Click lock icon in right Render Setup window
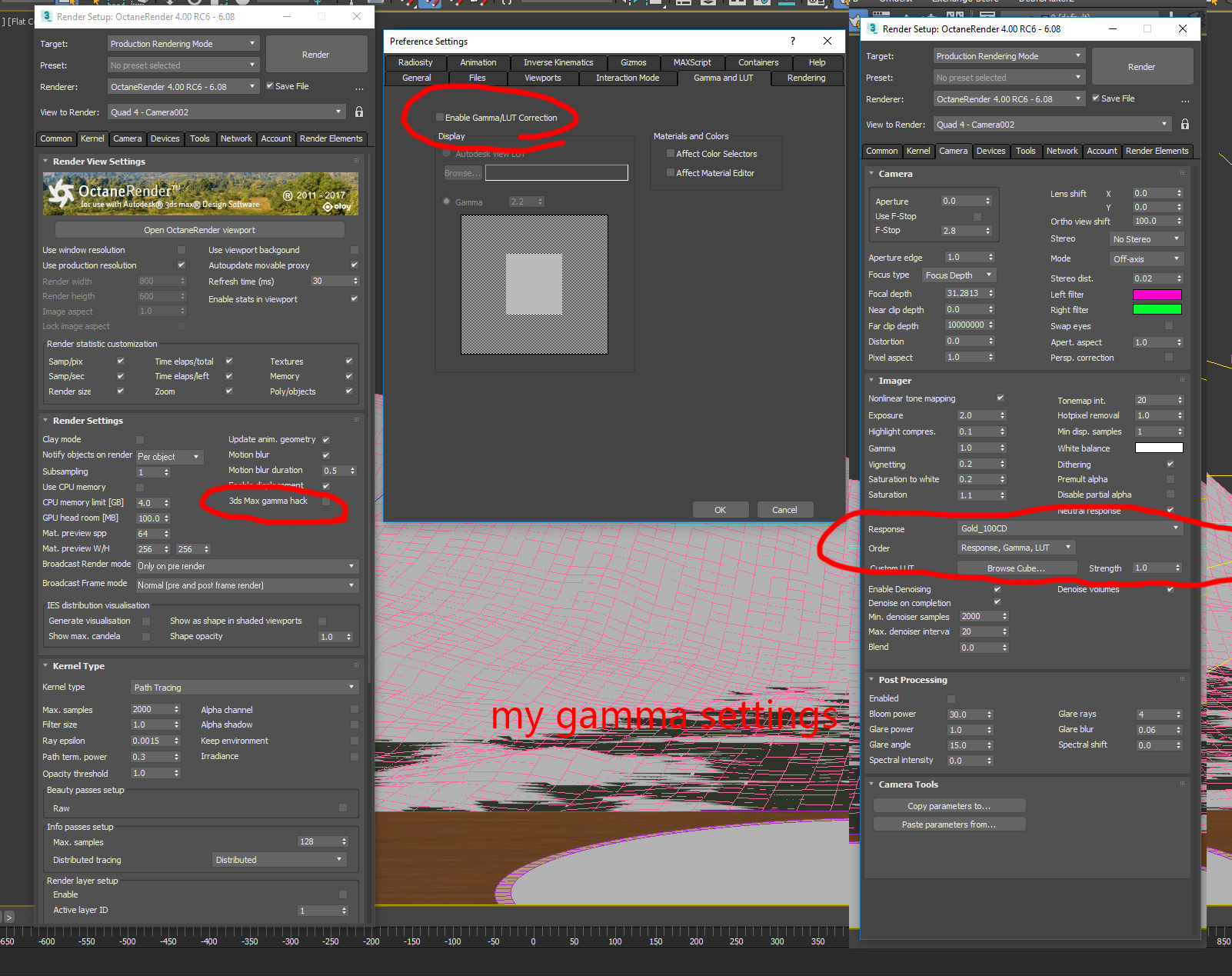This screenshot has height=976, width=1232. tap(1185, 125)
